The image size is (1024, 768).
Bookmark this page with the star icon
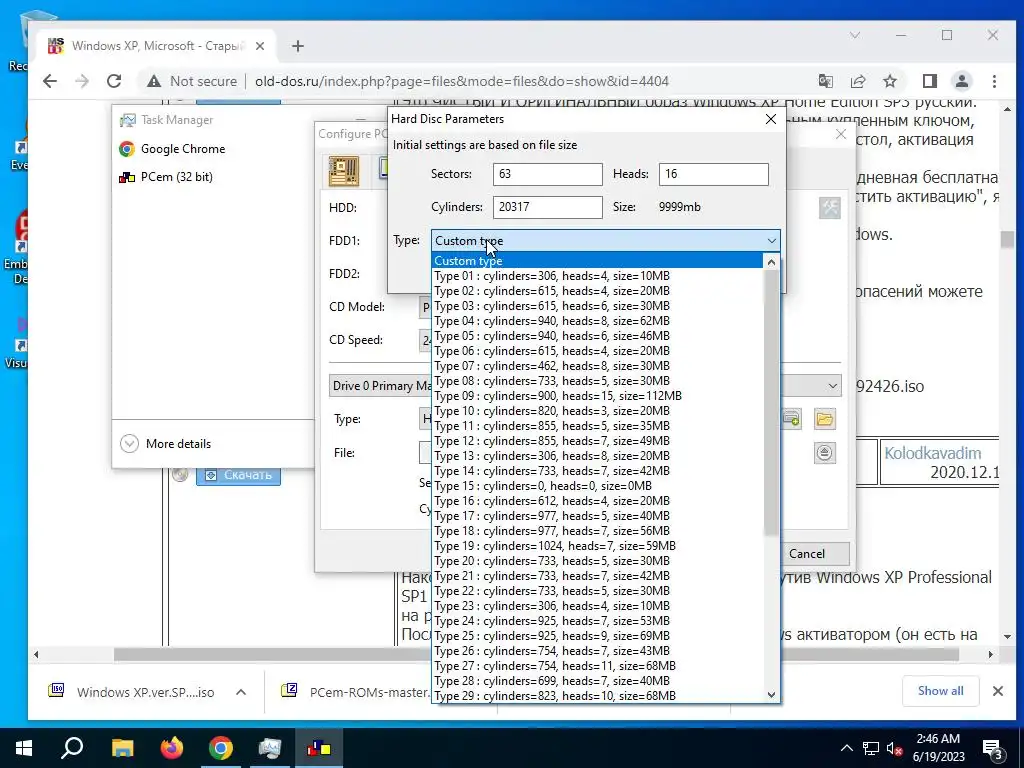889,81
